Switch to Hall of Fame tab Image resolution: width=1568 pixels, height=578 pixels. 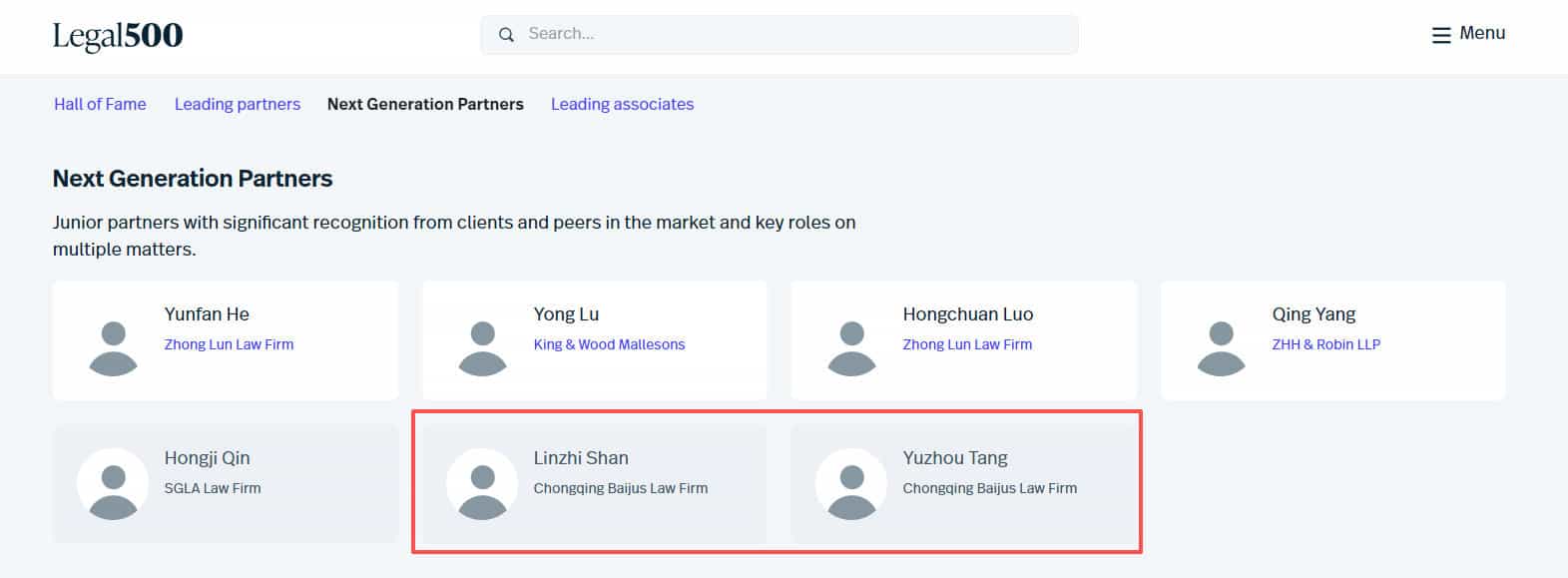click(x=100, y=104)
